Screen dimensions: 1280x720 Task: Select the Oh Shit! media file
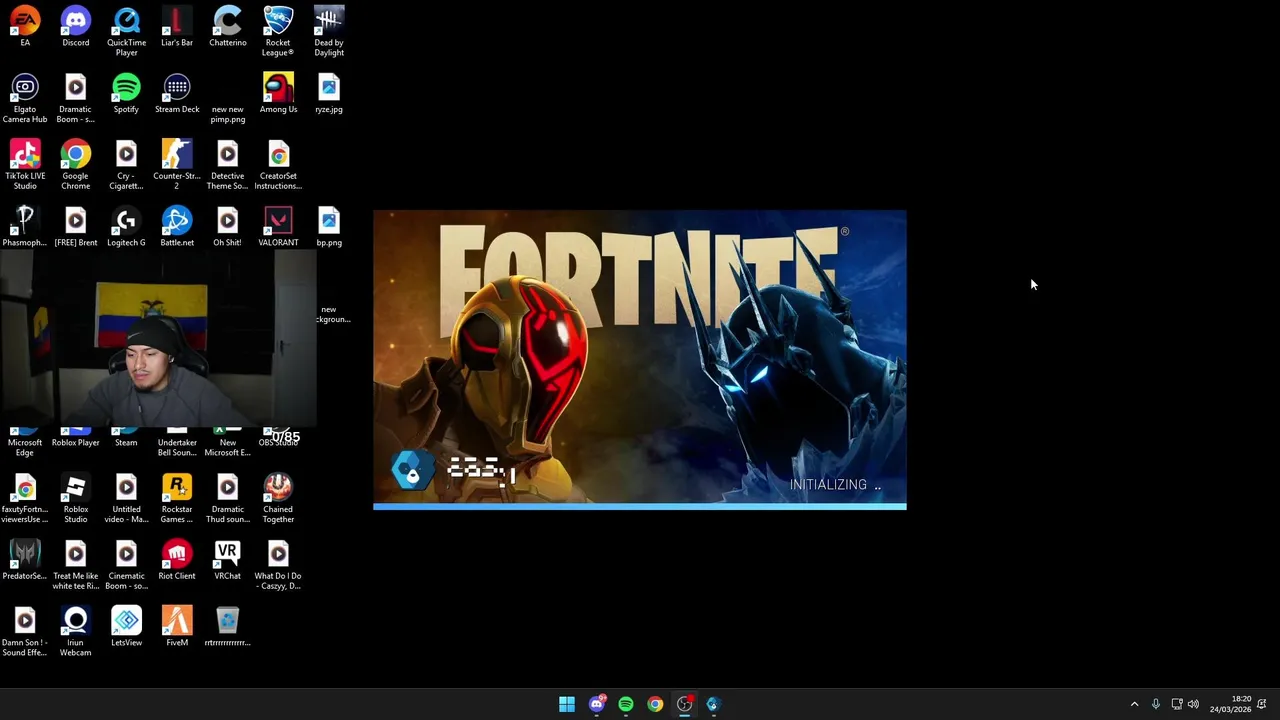coord(227,227)
